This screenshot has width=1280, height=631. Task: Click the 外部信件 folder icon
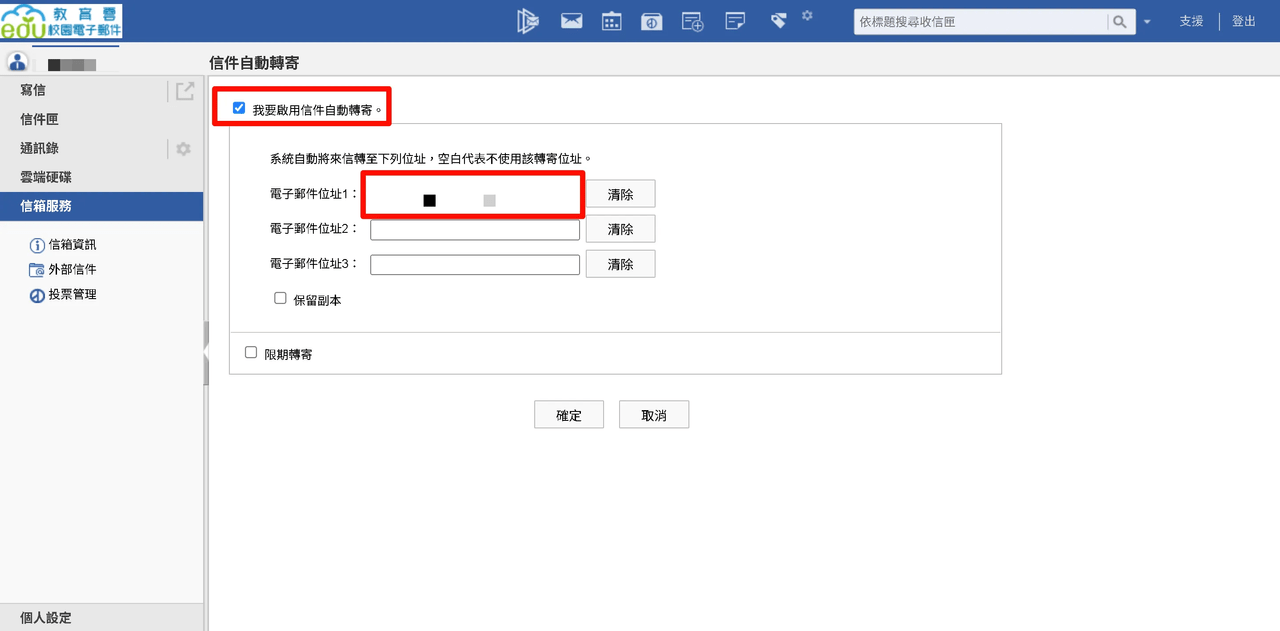[x=37, y=270]
